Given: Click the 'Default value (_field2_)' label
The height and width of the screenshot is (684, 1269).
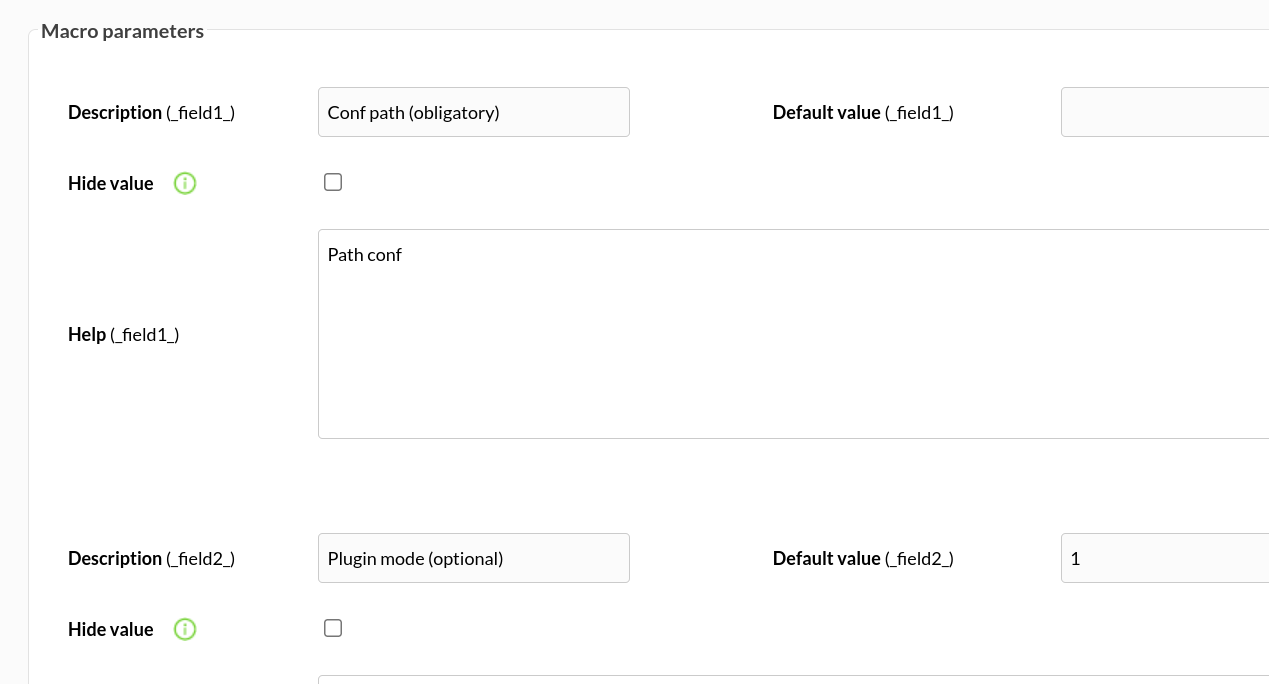Looking at the screenshot, I should click(x=863, y=559).
